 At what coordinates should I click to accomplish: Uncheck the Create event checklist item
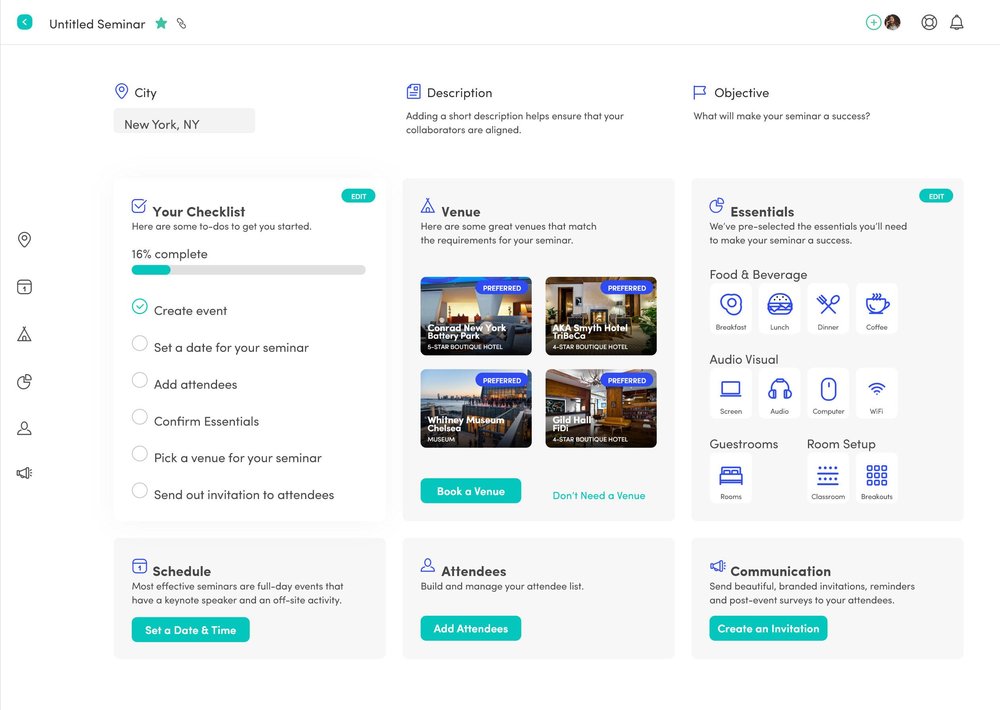pyautogui.click(x=140, y=306)
